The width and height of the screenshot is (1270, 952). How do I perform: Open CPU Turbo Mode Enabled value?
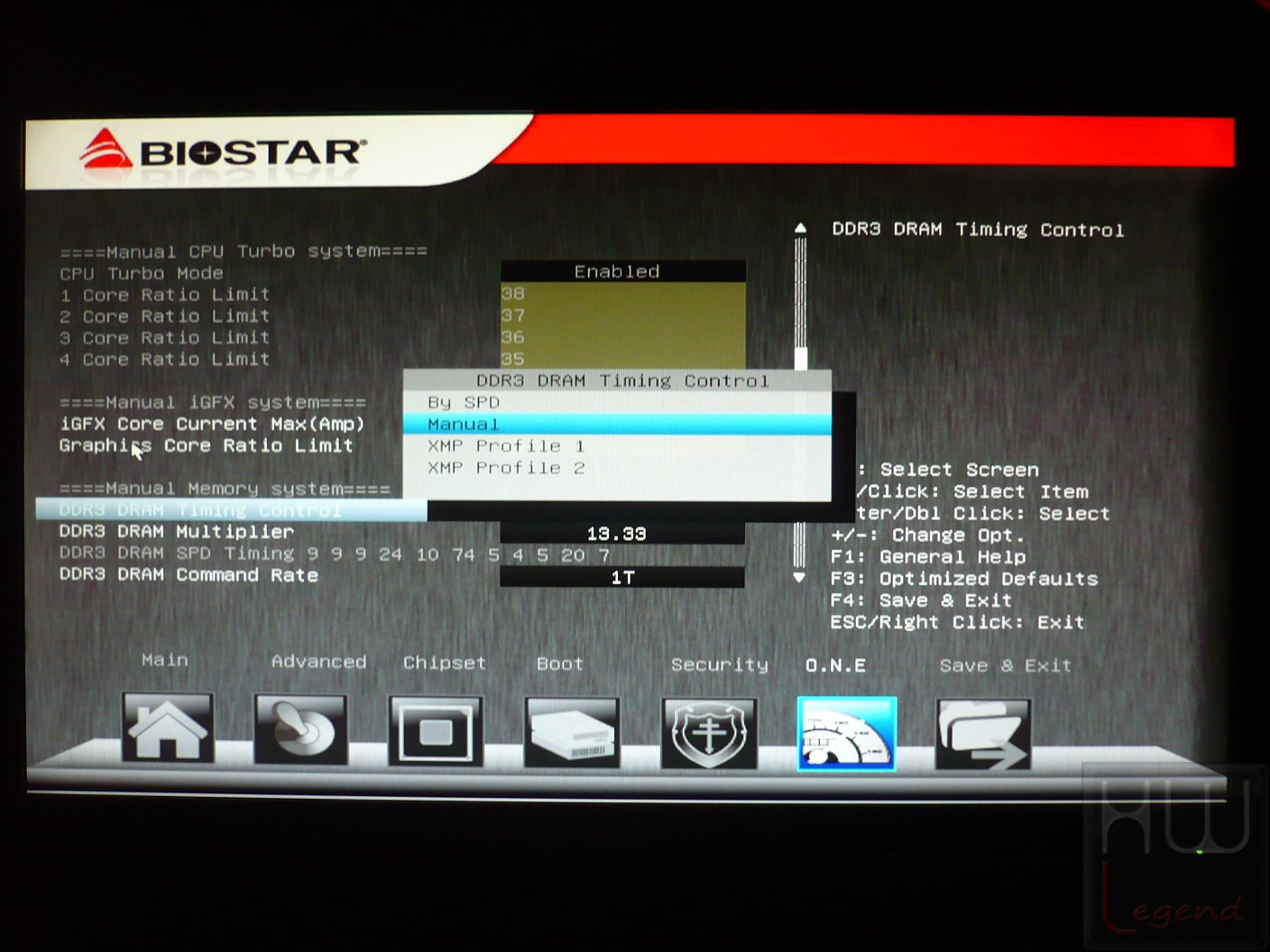click(x=623, y=271)
